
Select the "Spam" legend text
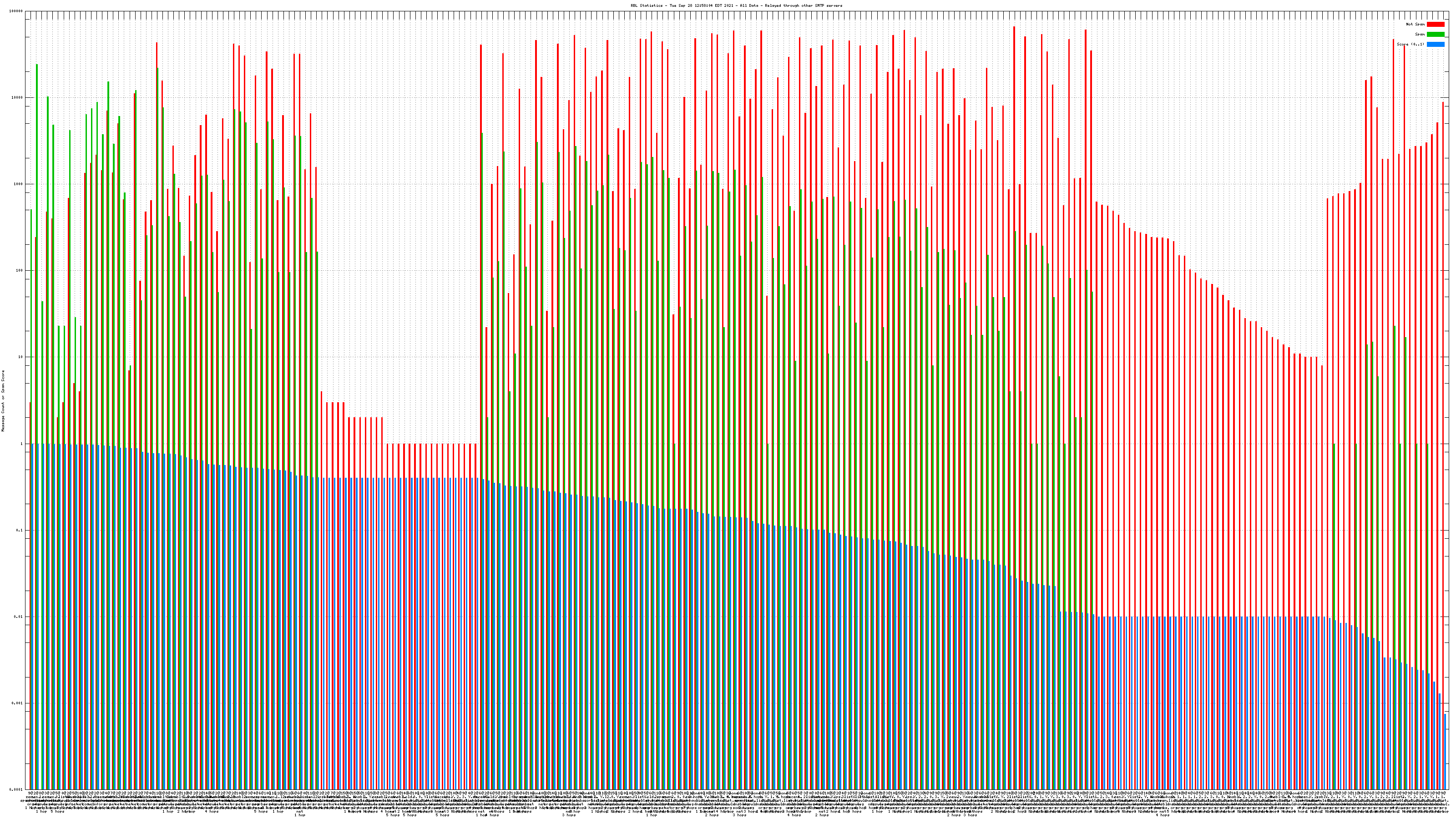[1420, 35]
